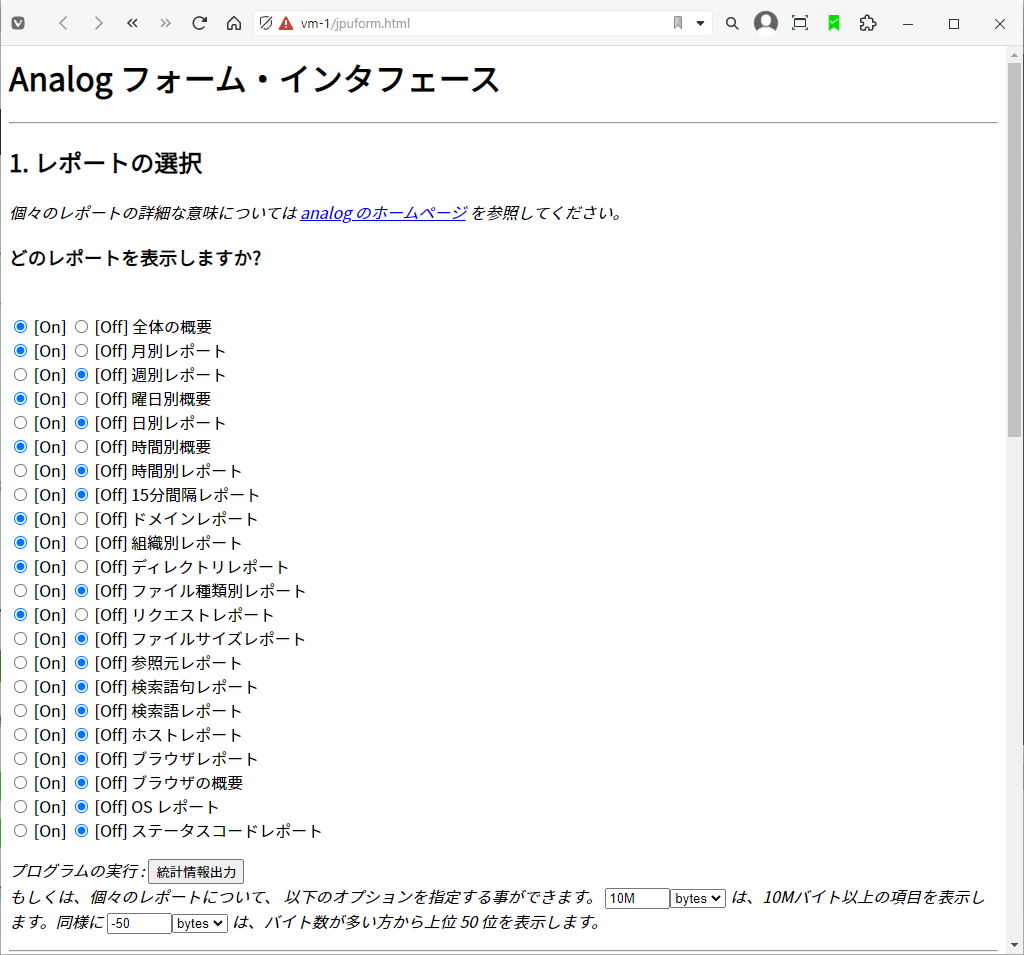Image resolution: width=1024 pixels, height=955 pixels.
Task: Turn Off the 時間別概要 report
Action: pos(81,447)
